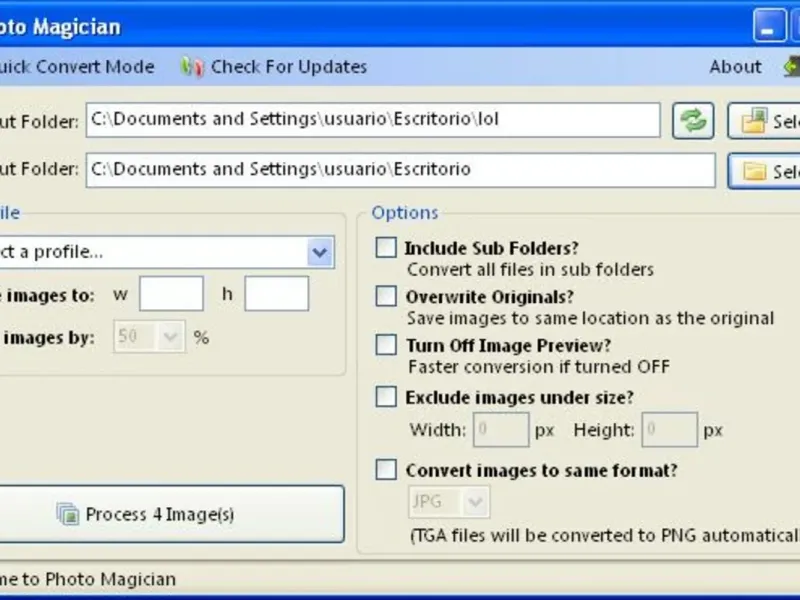This screenshot has width=800, height=600.
Task: Enable Include Sub Folders checkbox
Action: (x=386, y=247)
